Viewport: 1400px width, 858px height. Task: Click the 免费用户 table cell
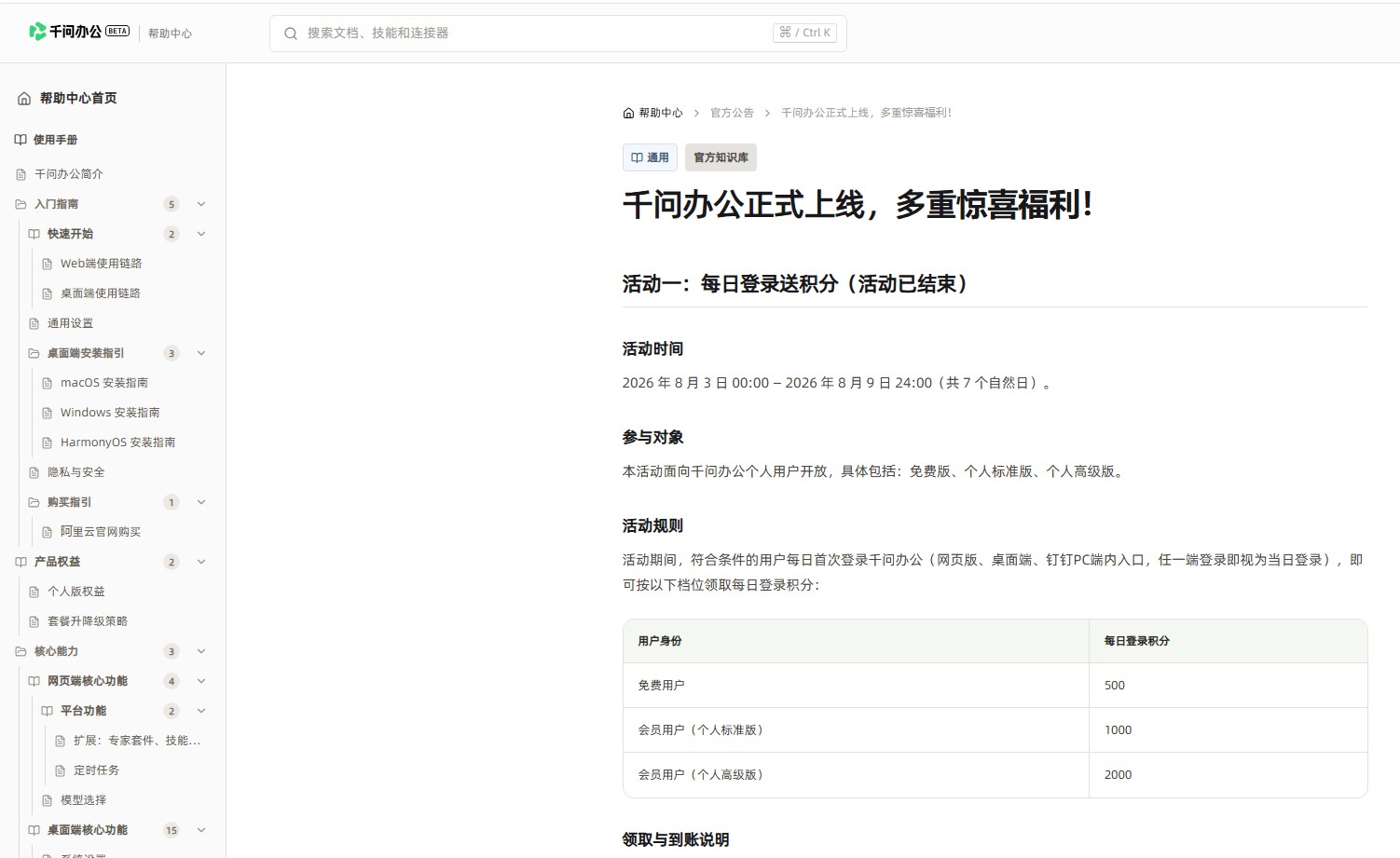[x=856, y=686]
